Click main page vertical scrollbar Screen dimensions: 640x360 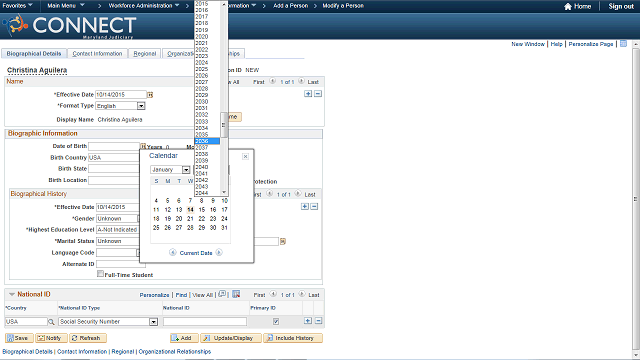636,199
